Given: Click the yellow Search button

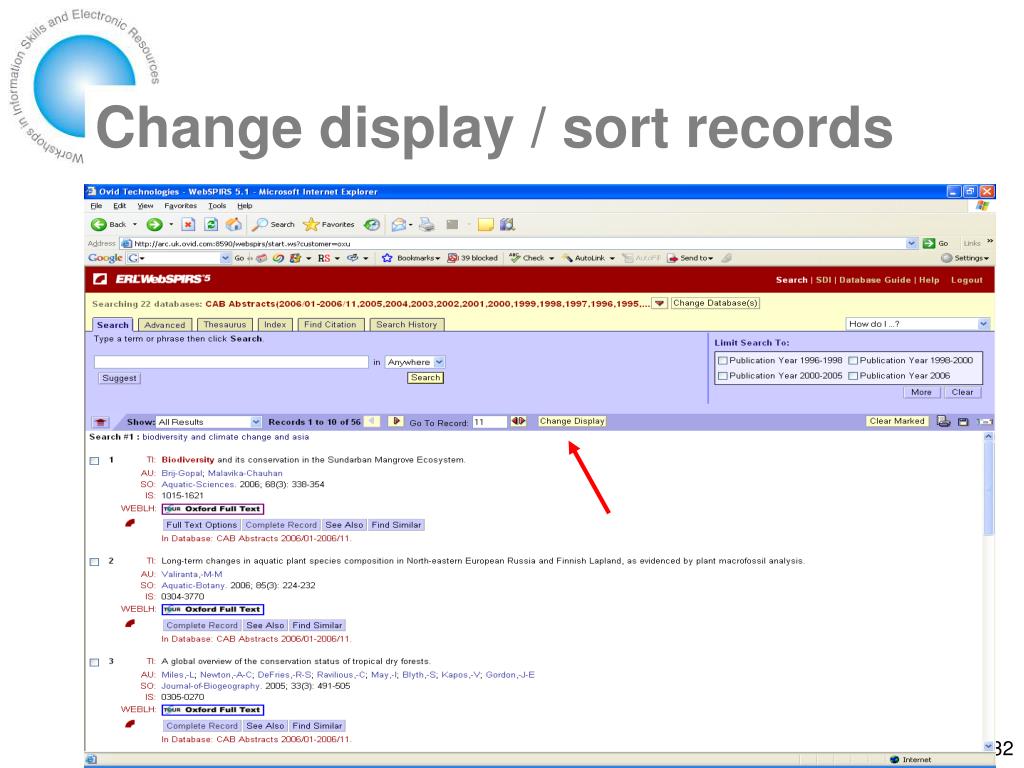Looking at the screenshot, I should point(425,377).
